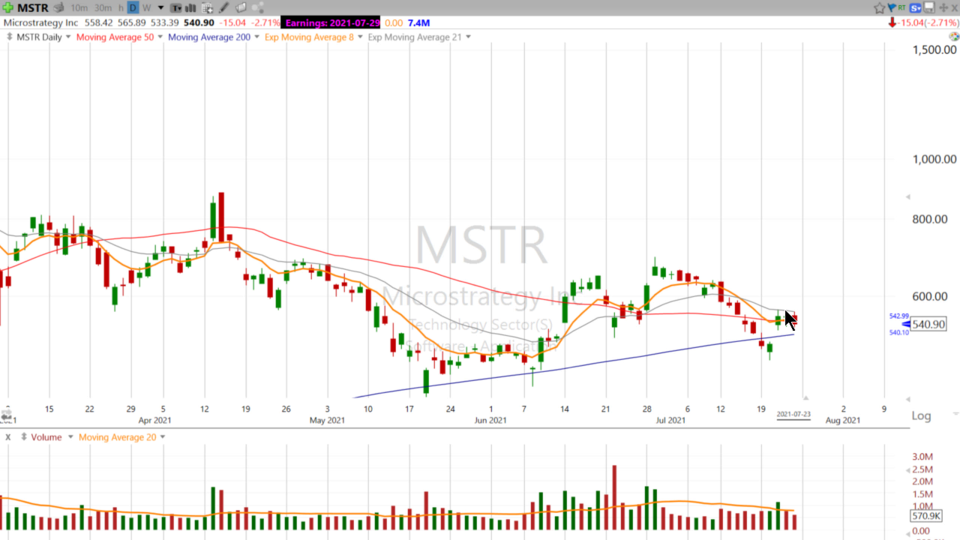960x540 pixels.
Task: Click the pencil drawing tools icon
Action: 225,8
